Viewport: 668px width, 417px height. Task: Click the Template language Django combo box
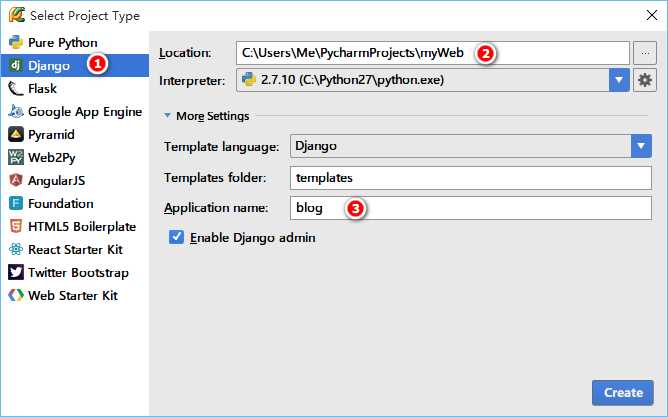pos(471,146)
